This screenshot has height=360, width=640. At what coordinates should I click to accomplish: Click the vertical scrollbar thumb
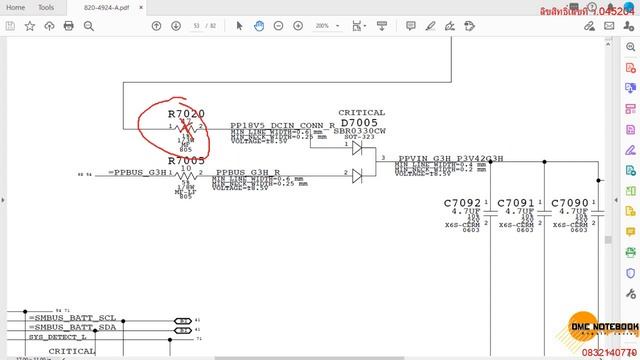608,240
